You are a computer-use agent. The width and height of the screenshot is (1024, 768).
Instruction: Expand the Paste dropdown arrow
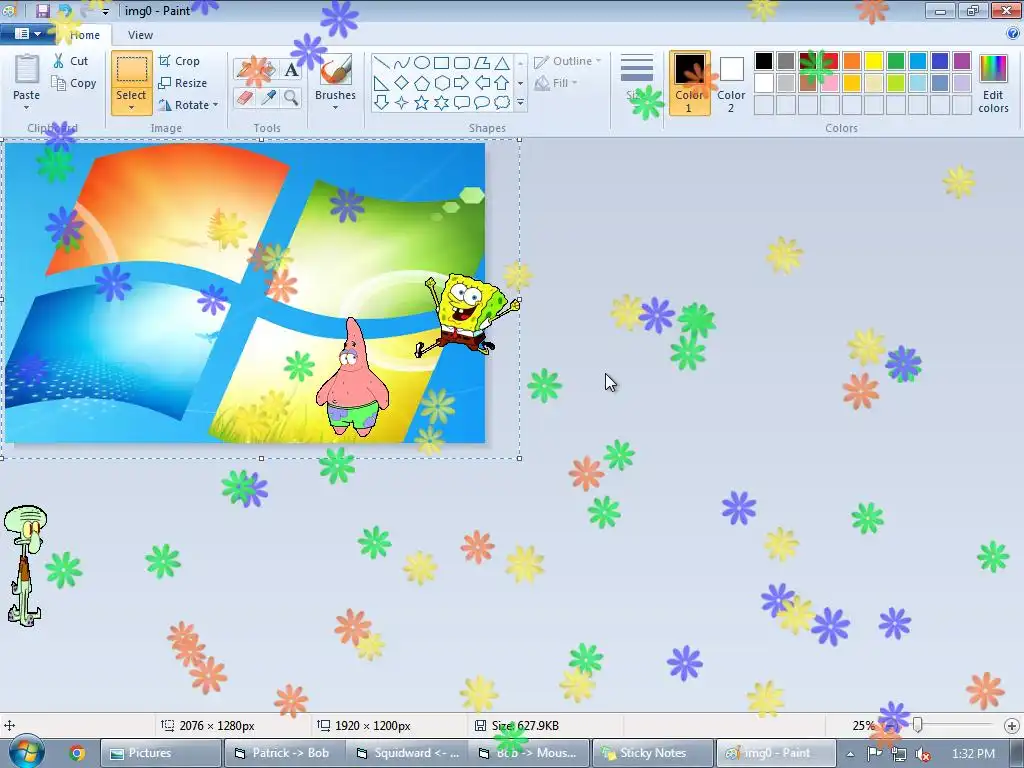tap(26, 107)
